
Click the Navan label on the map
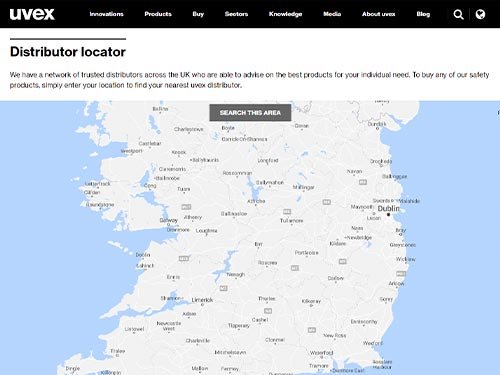point(354,171)
